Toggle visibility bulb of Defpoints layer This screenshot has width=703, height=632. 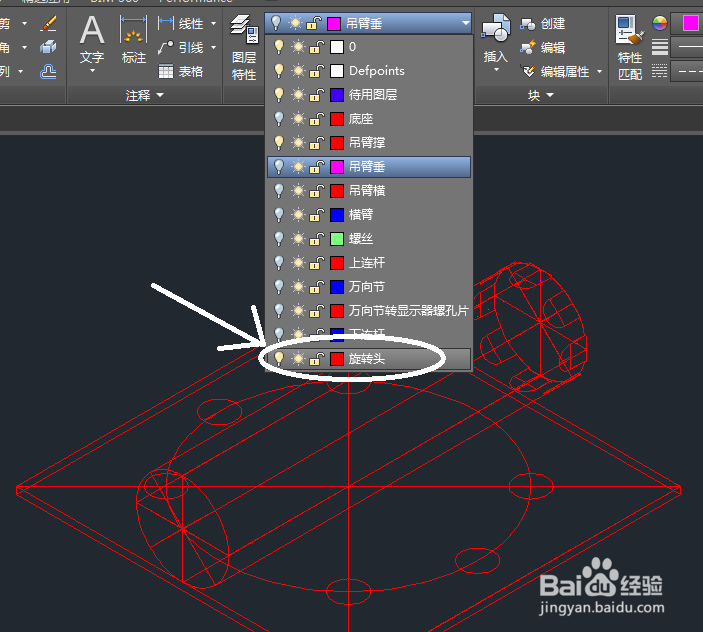pyautogui.click(x=279, y=71)
